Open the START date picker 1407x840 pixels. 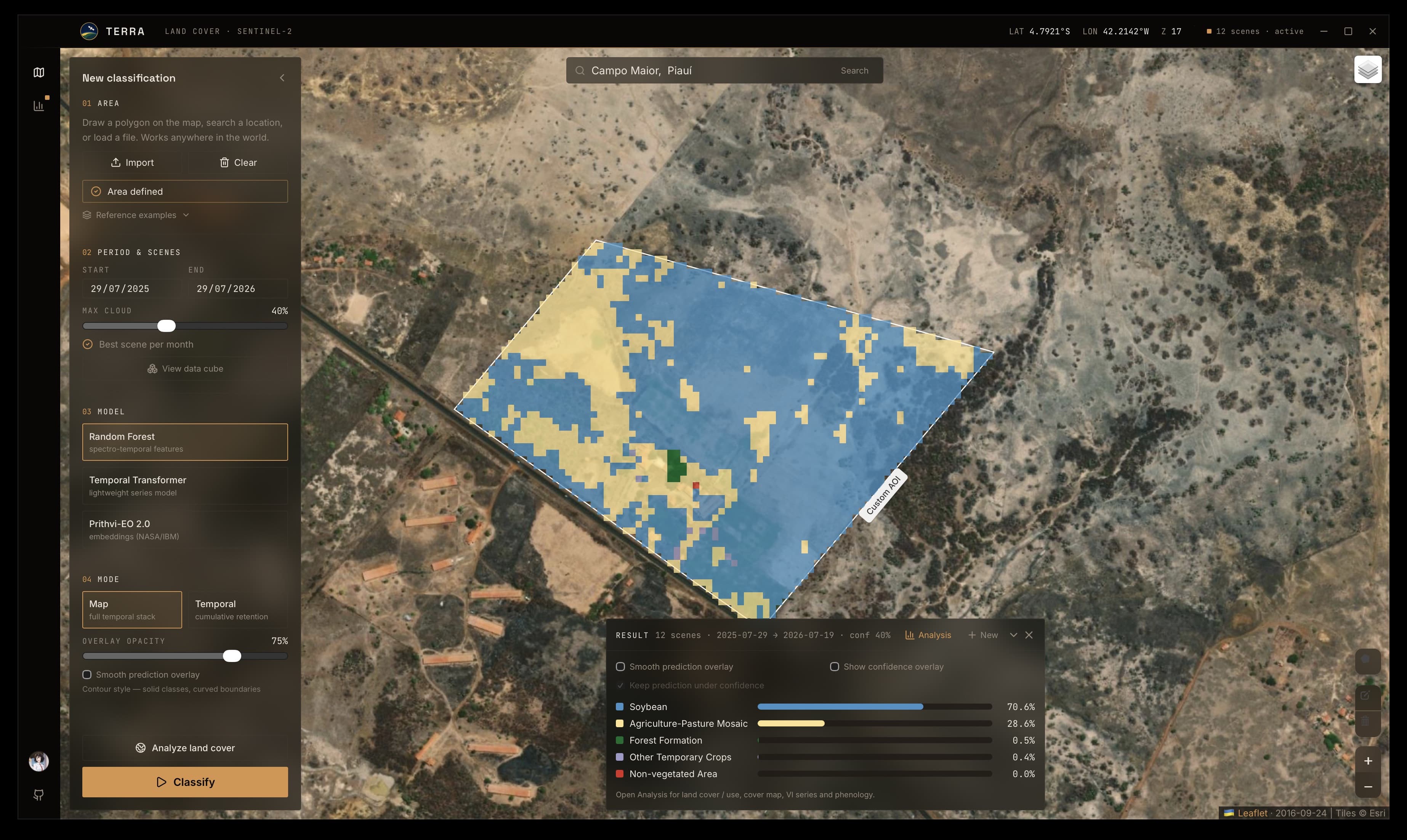[132, 289]
